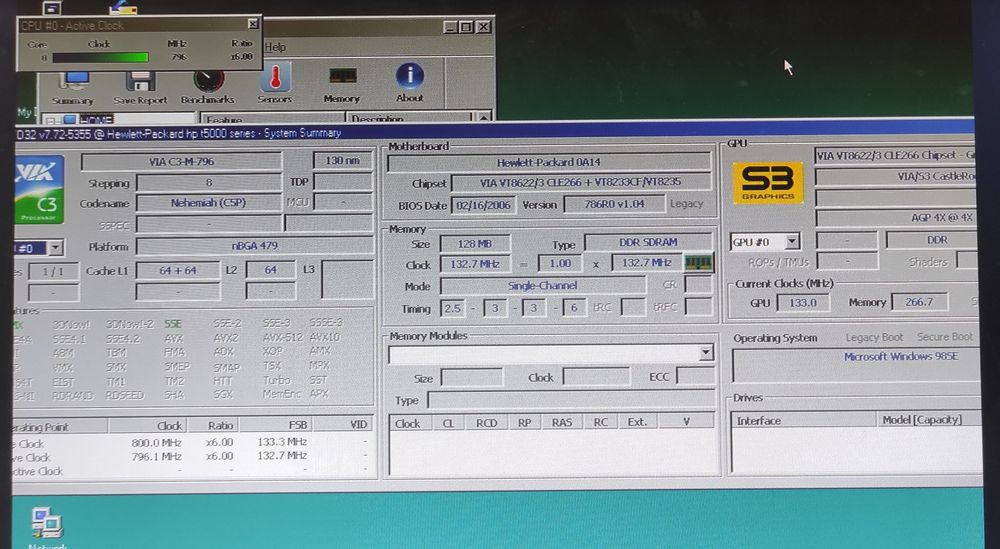Click the 796.1 MHz clock value
The image size is (1000, 549).
(x=157, y=457)
